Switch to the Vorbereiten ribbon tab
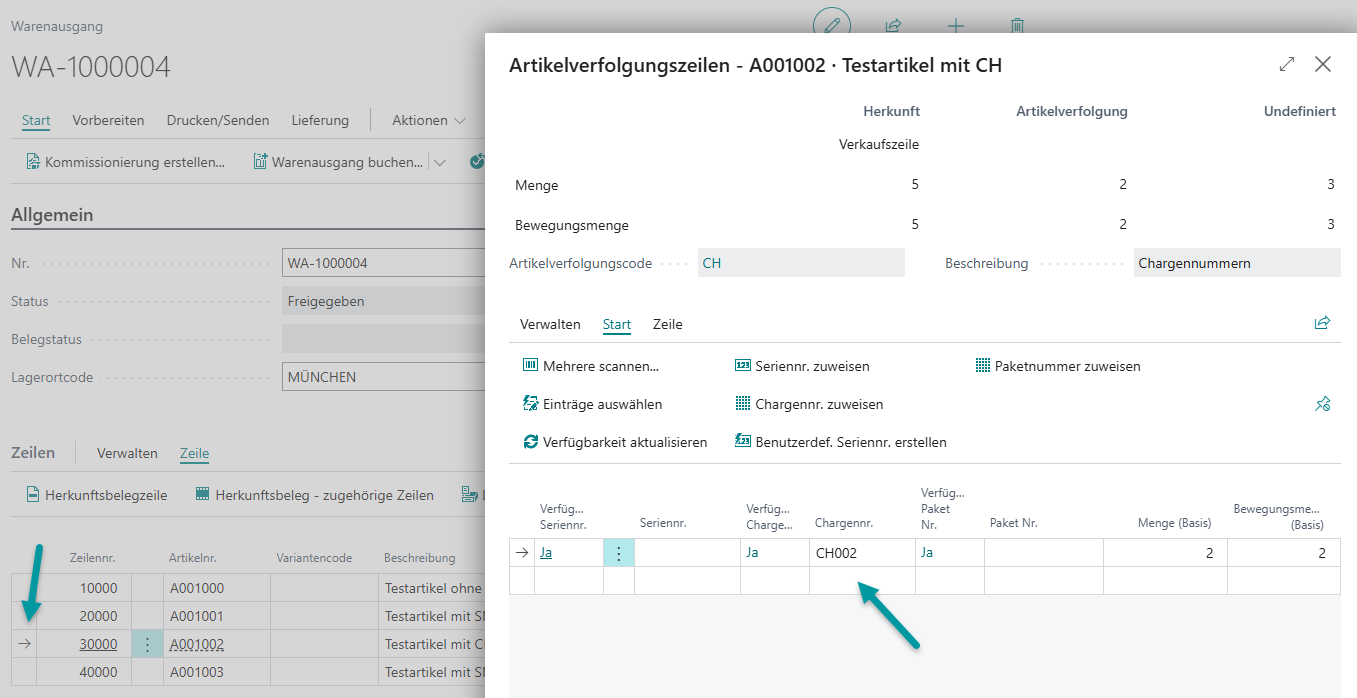The width and height of the screenshot is (1357, 698). [108, 119]
